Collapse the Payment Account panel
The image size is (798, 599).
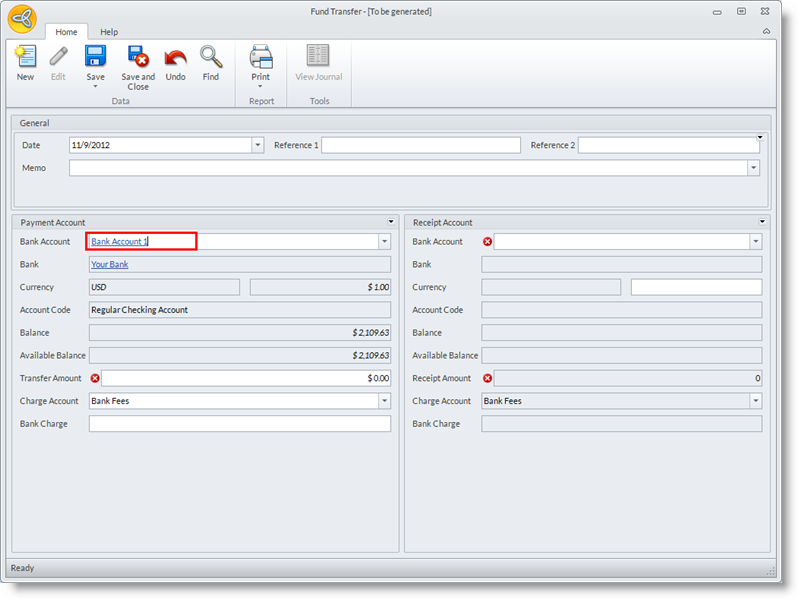point(390,221)
